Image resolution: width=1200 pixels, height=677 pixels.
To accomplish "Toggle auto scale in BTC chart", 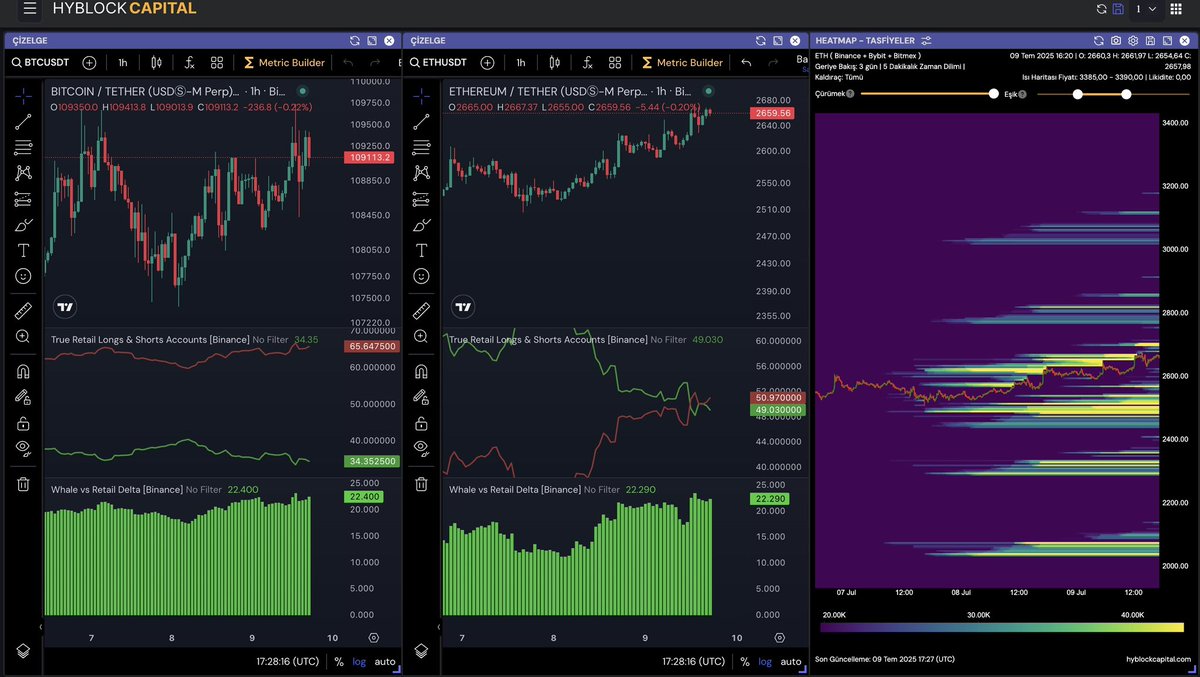I will 385,662.
